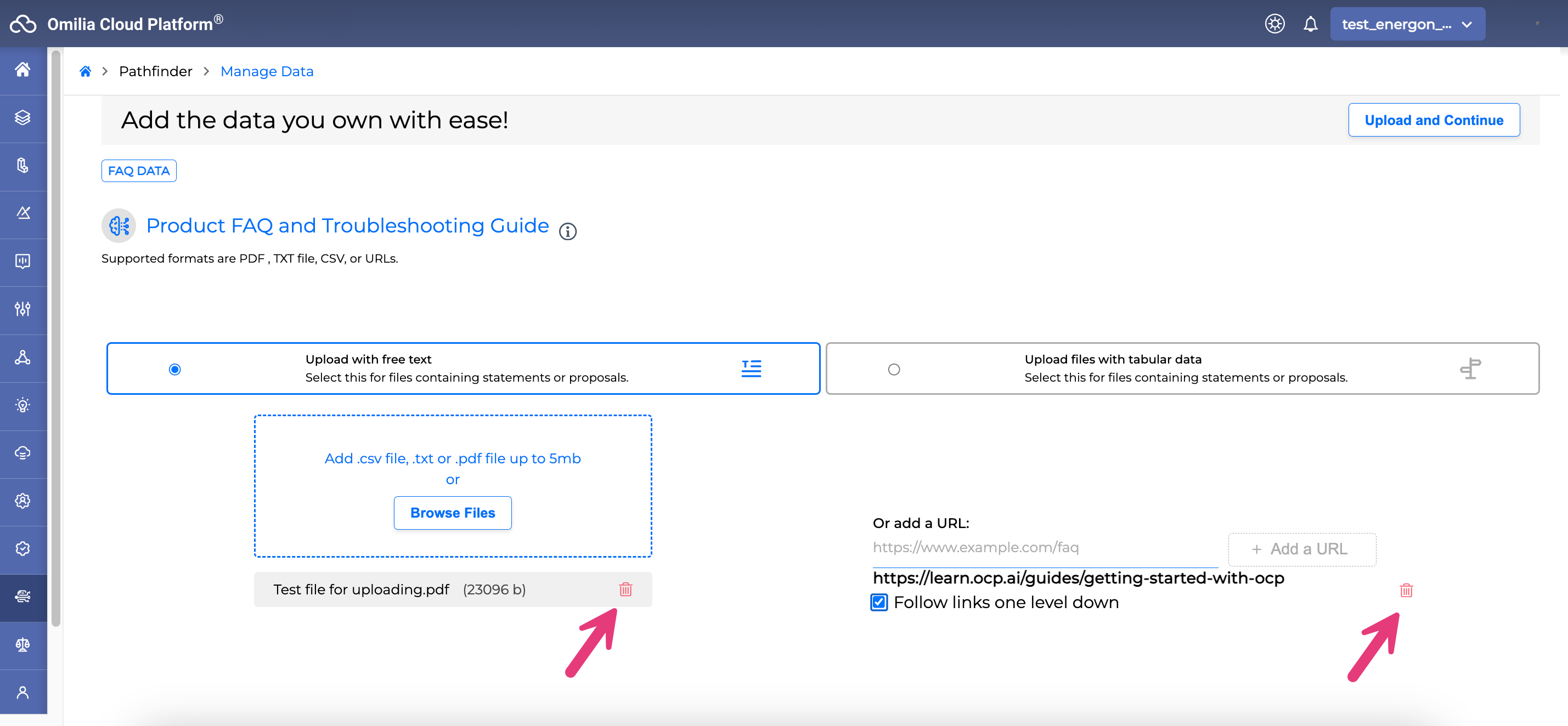Select the active Pathfinder sidebar icon

pos(22,597)
